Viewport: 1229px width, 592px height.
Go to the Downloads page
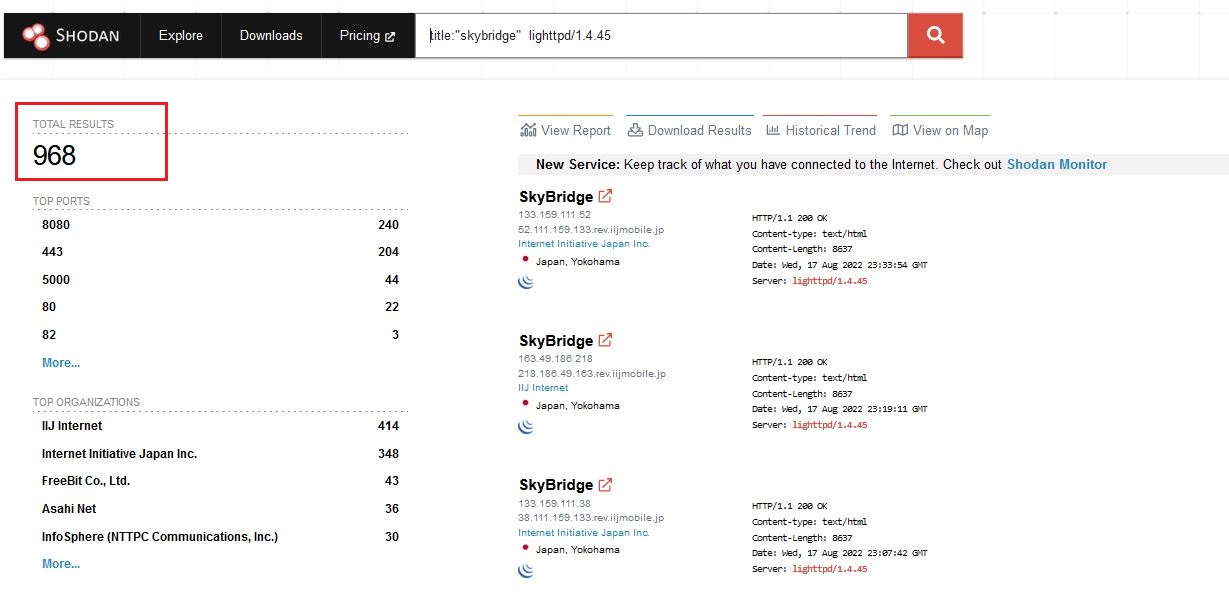click(271, 36)
